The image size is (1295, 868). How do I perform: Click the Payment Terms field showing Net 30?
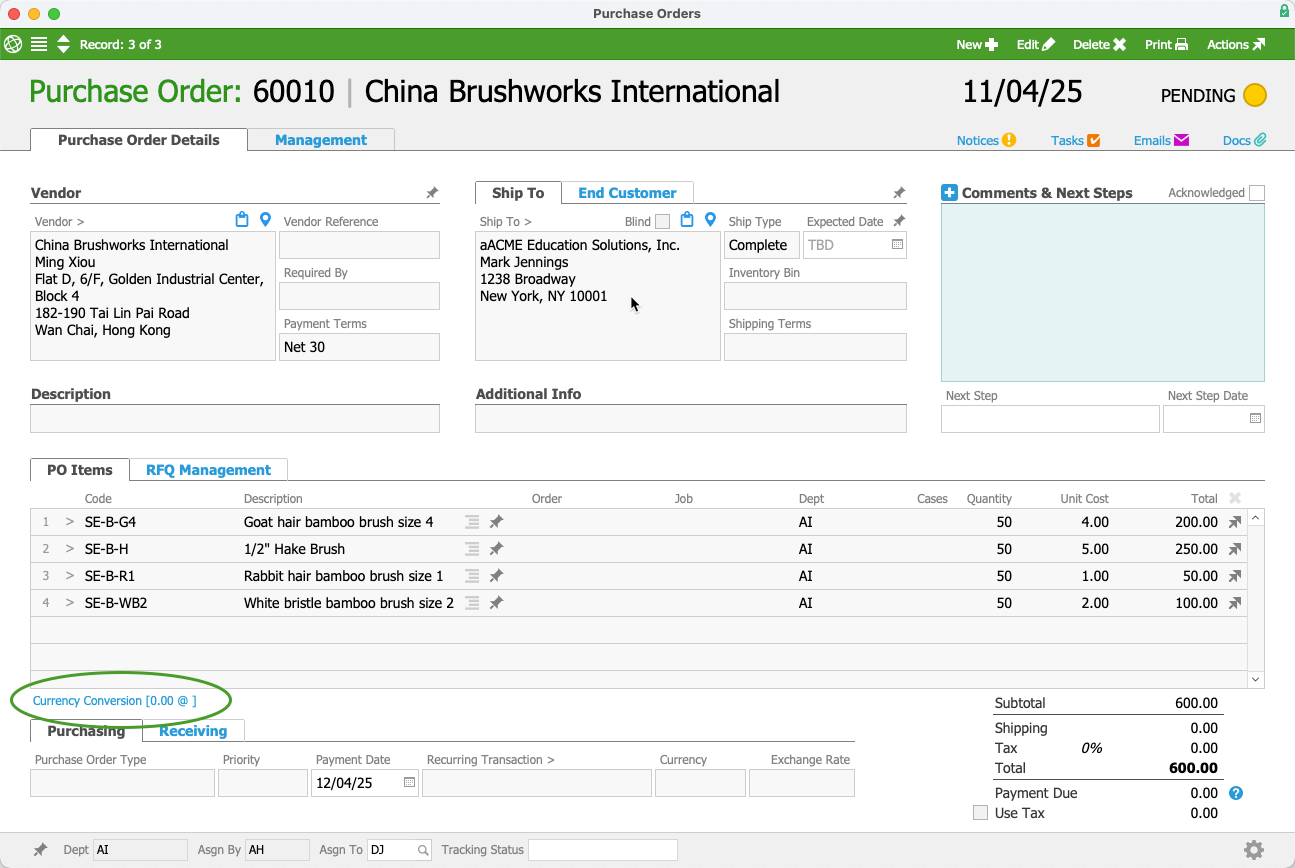coord(359,347)
